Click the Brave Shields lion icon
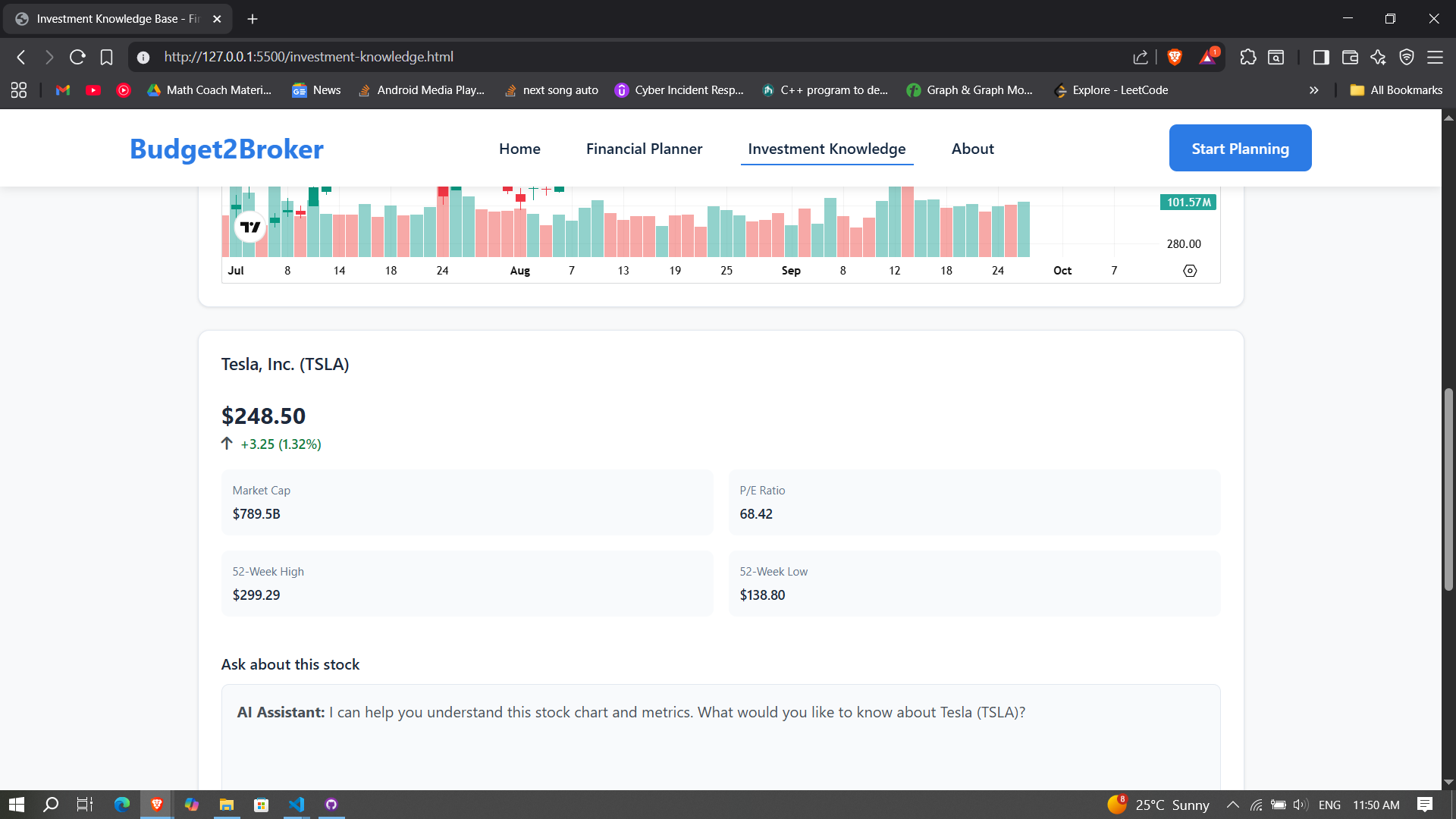The width and height of the screenshot is (1456, 819). pos(1175,57)
